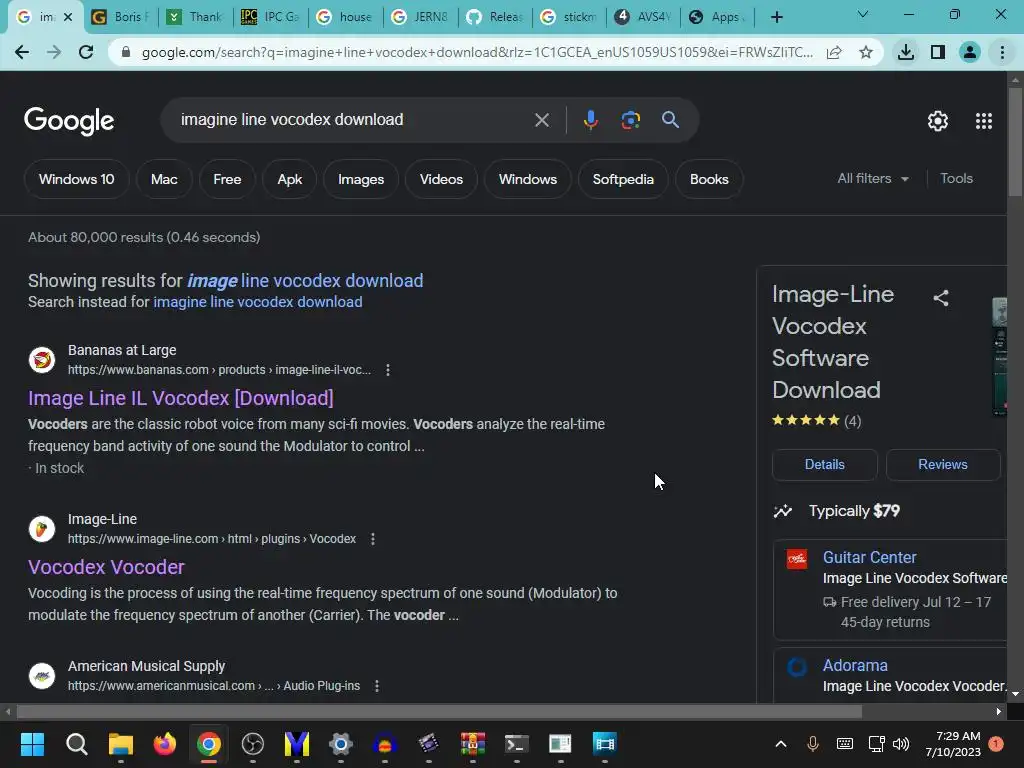The image size is (1024, 768).
Task: Click the vertical scrollbar down arrow
Action: 1014,694
